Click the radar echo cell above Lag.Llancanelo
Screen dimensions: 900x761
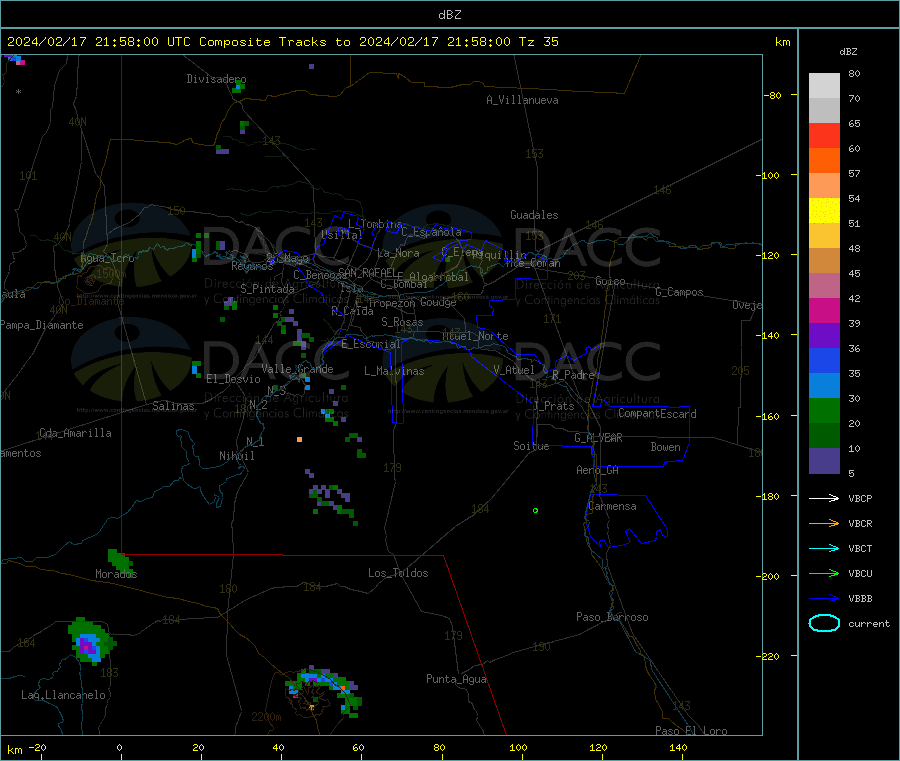click(x=91, y=642)
